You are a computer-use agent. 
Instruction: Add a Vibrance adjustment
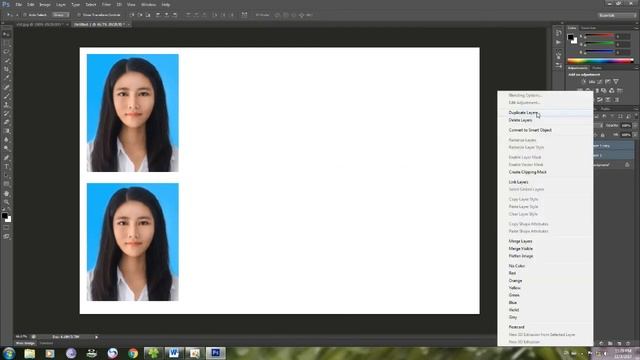616,82
